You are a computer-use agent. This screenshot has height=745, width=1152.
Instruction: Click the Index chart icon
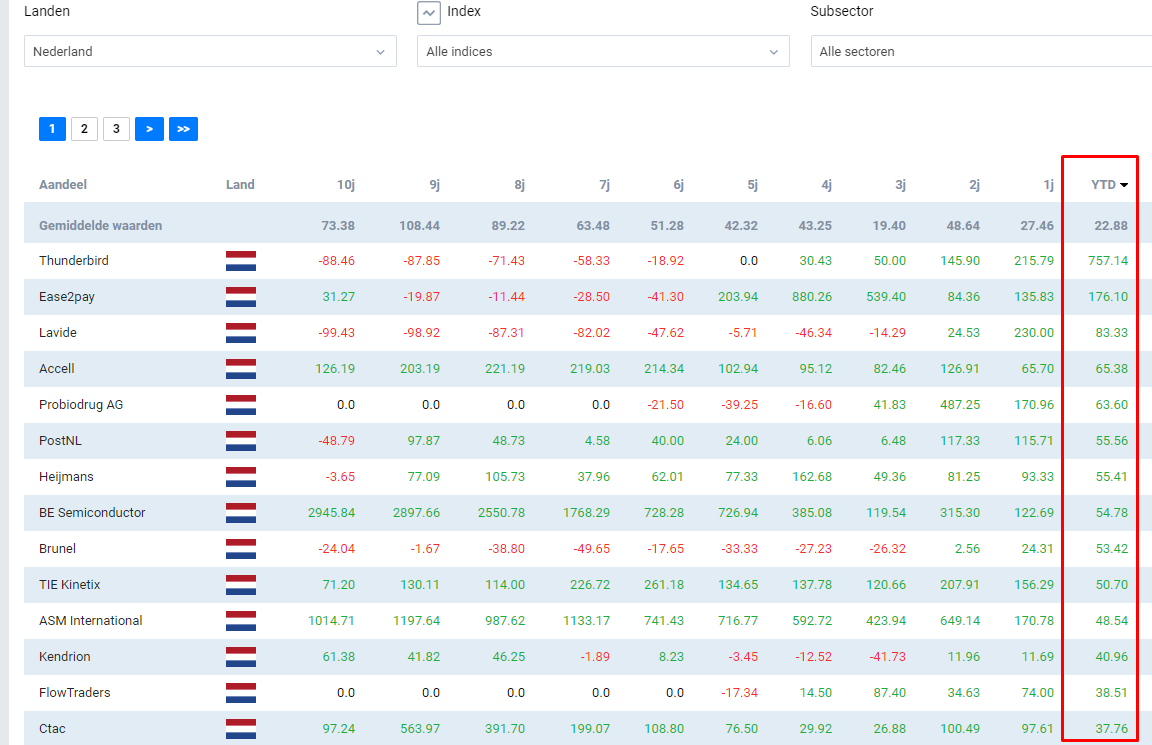[x=429, y=12]
